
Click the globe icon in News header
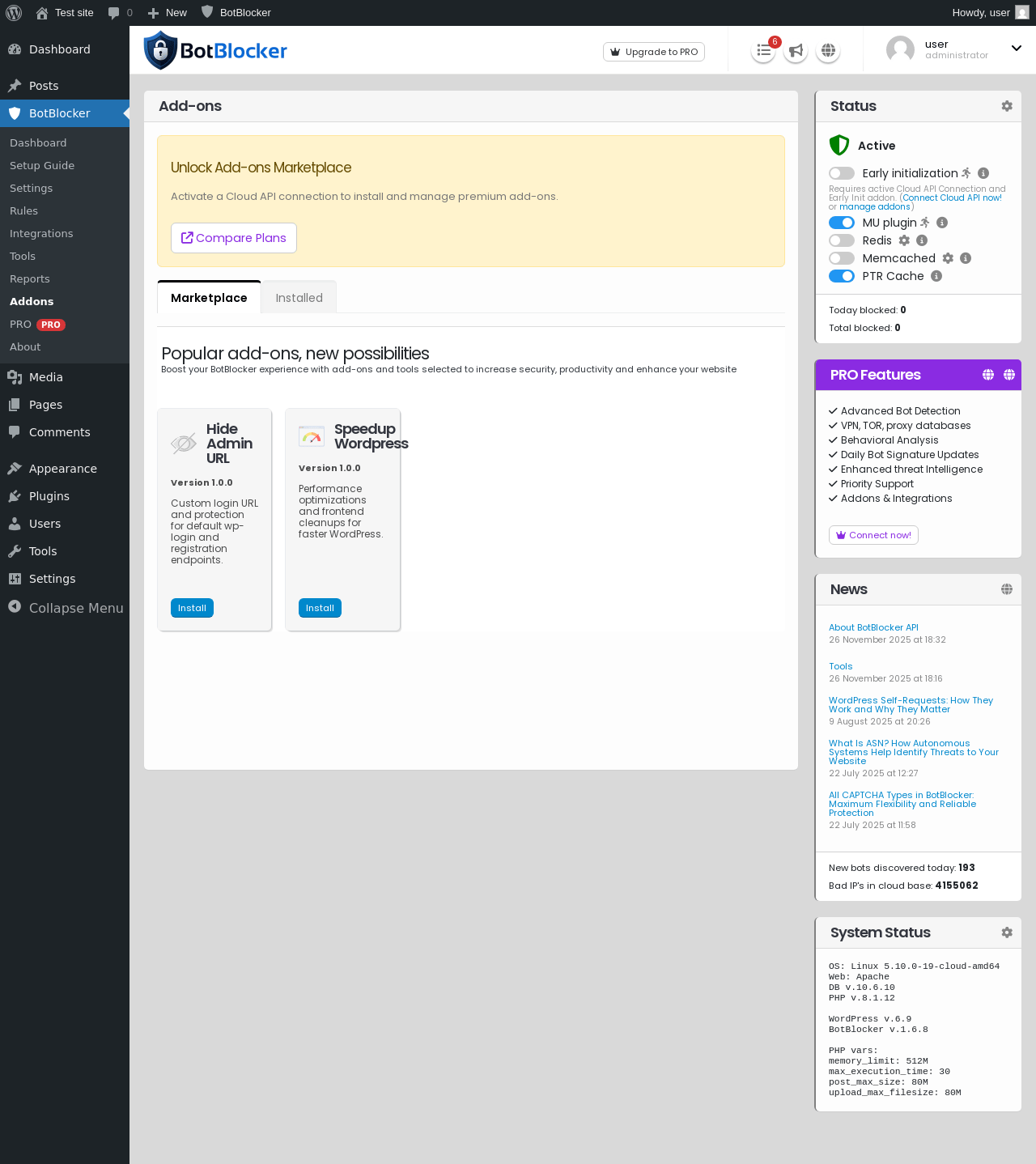1007,589
